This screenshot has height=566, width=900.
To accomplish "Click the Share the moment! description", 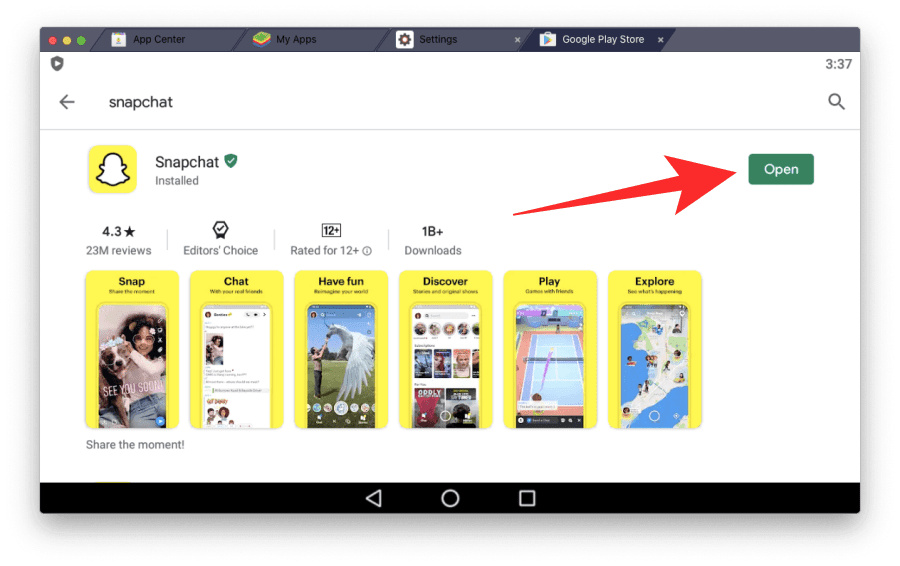I will click(x=135, y=445).
